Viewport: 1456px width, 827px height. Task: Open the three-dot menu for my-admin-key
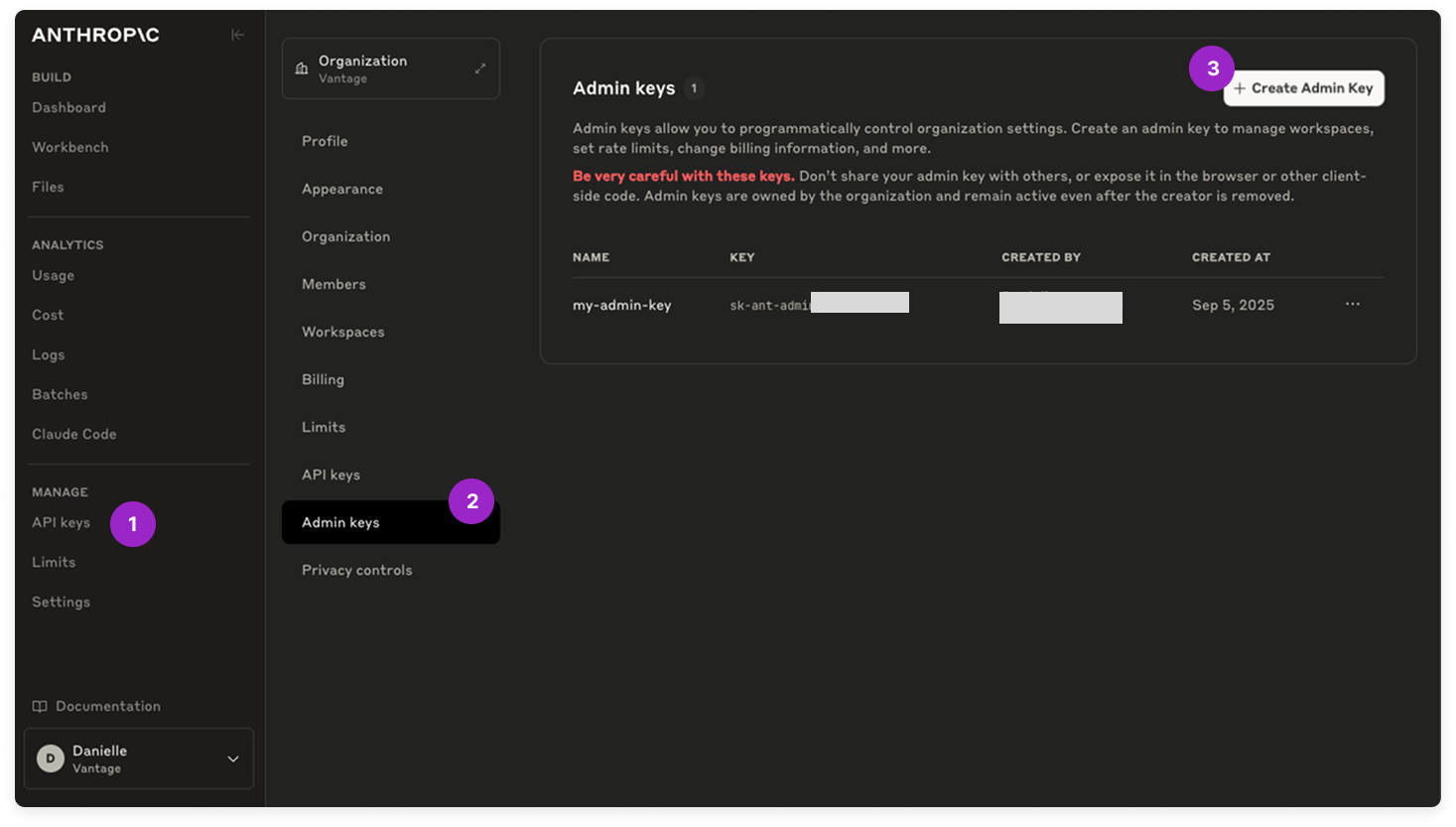(1352, 304)
